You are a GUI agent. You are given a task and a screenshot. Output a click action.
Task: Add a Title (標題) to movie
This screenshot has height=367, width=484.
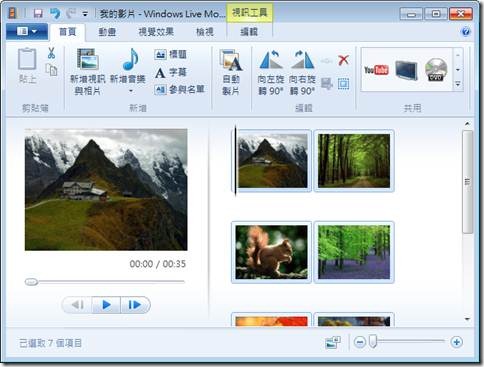tap(171, 54)
